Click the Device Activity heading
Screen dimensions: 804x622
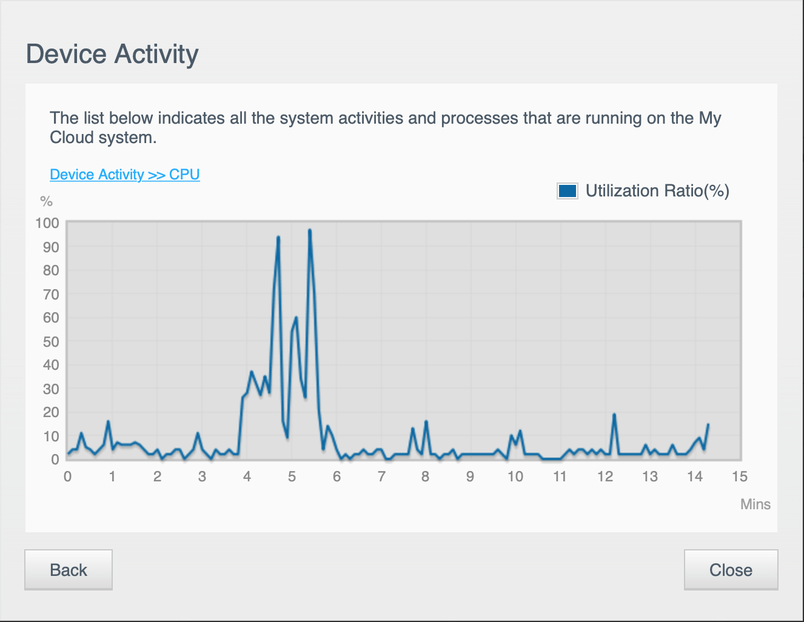[112, 54]
